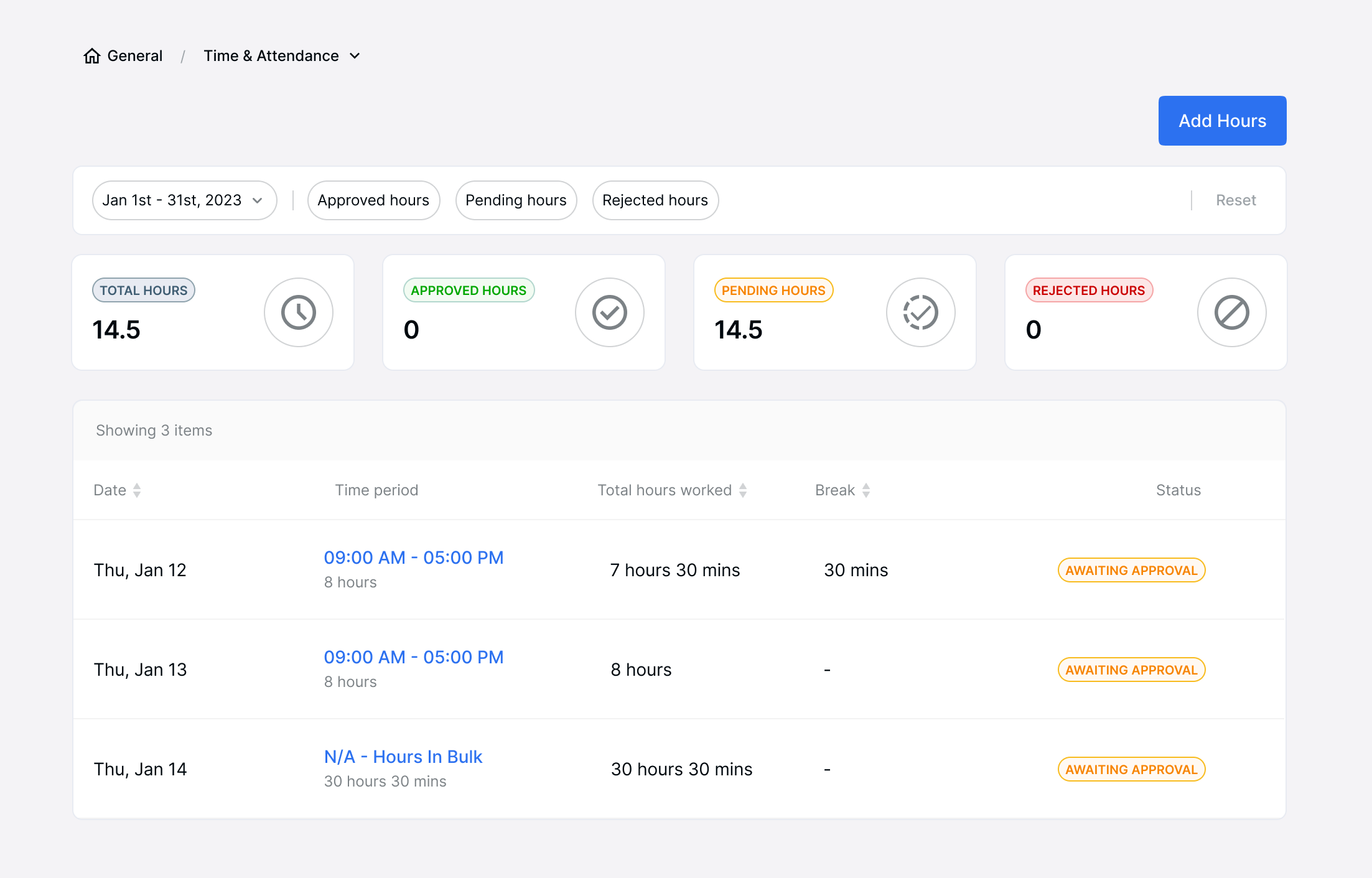Click the AWAITING APPROVAL badge for Jan 12

[1131, 569]
